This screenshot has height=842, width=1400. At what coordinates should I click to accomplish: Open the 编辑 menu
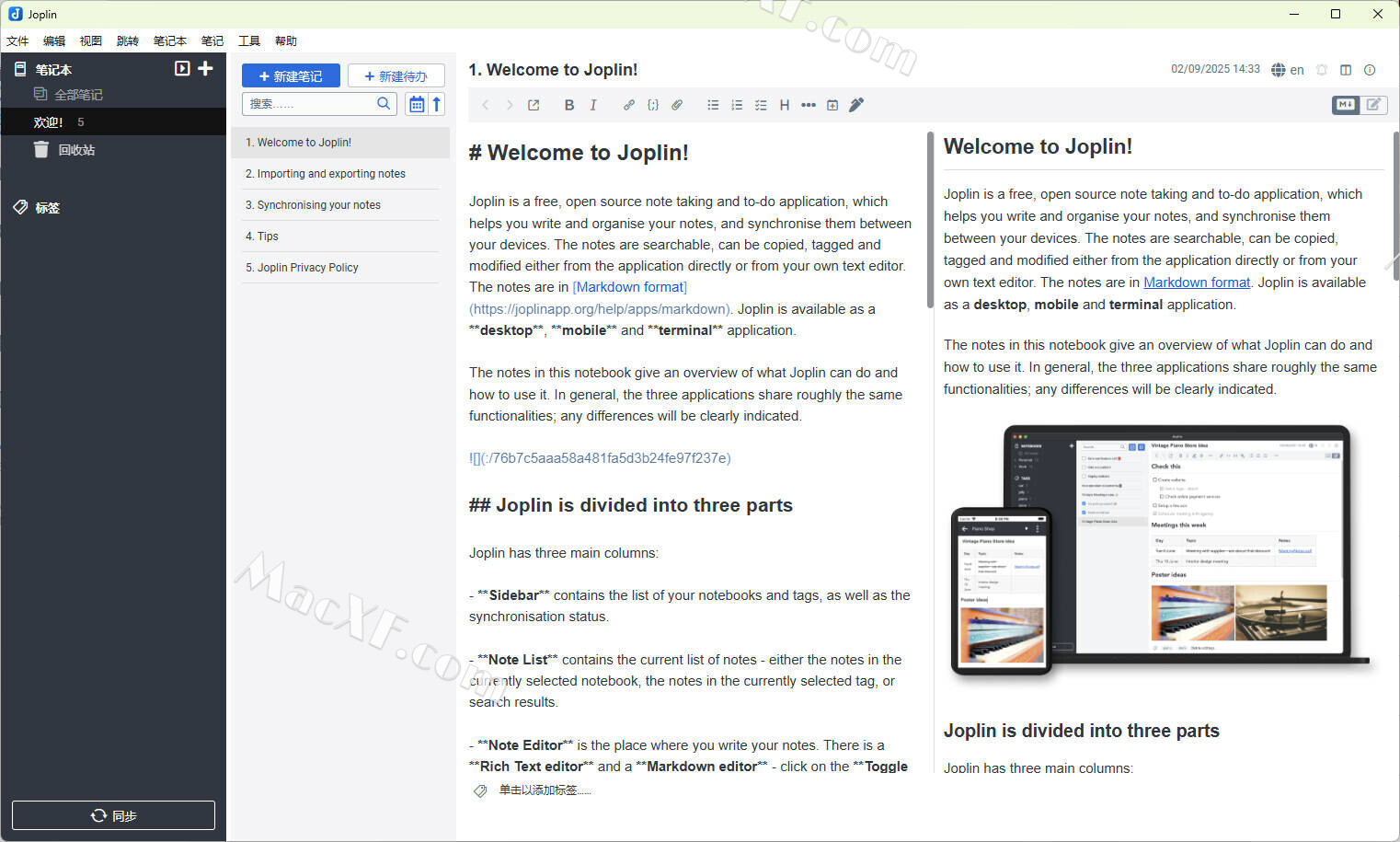(x=54, y=40)
